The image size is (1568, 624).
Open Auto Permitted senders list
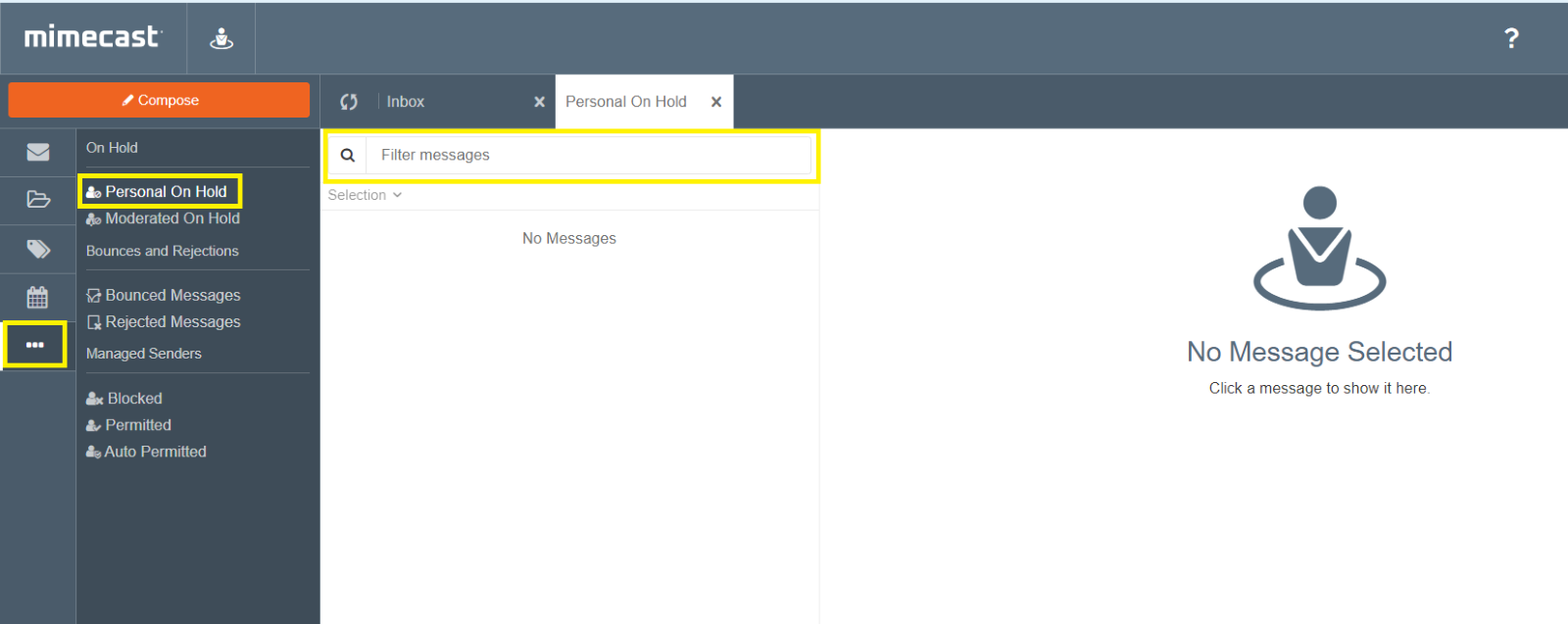click(x=146, y=452)
